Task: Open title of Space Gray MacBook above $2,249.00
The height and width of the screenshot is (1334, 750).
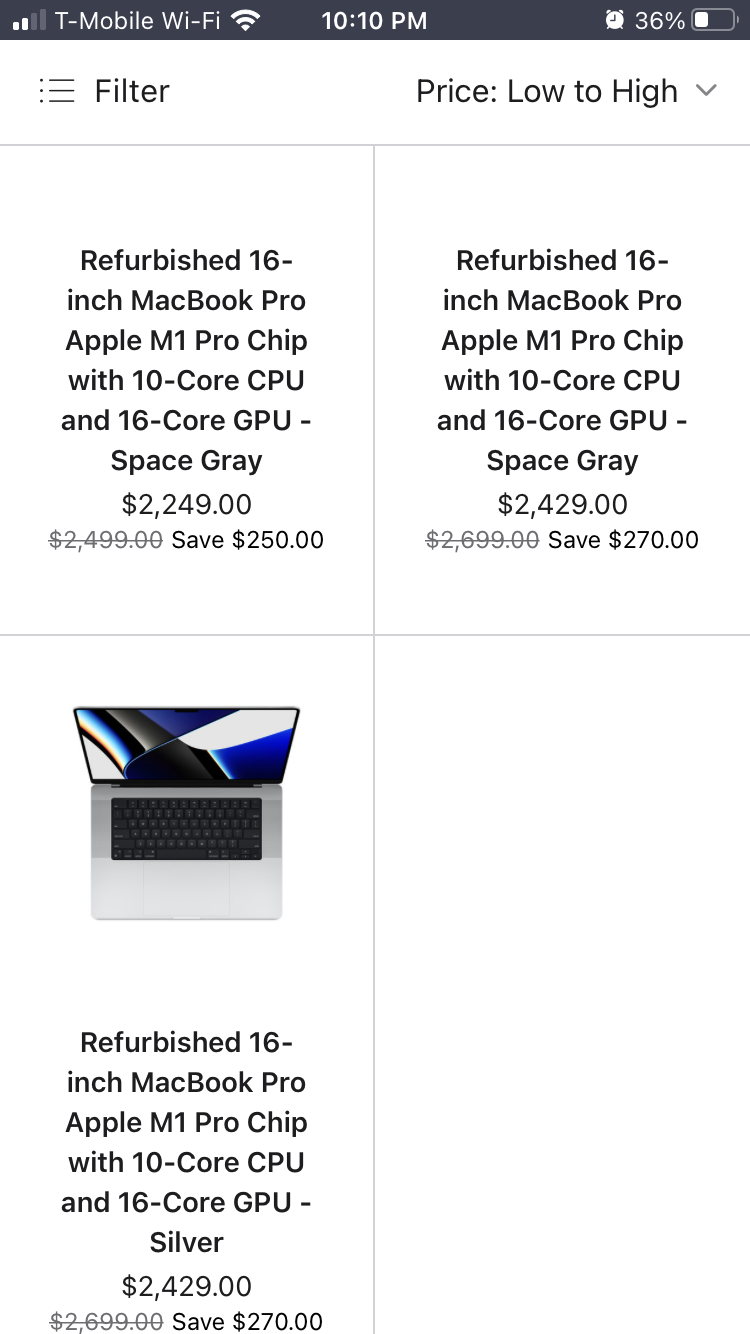Action: 187,360
